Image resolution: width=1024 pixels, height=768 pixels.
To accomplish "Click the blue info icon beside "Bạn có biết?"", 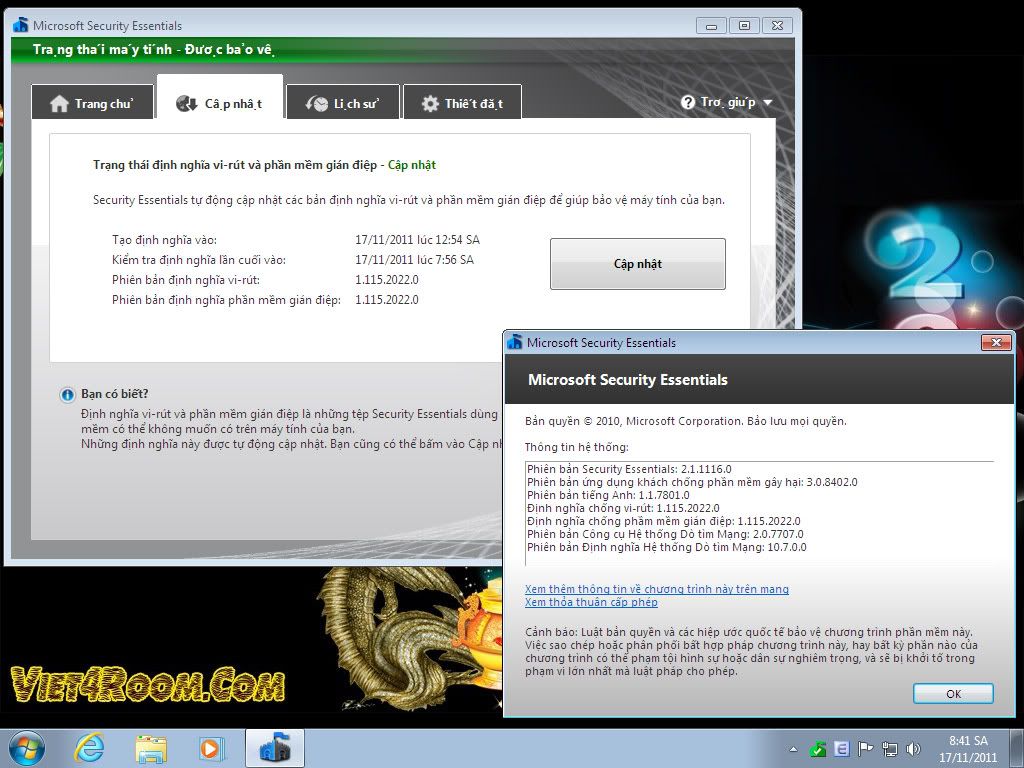I will tap(67, 394).
